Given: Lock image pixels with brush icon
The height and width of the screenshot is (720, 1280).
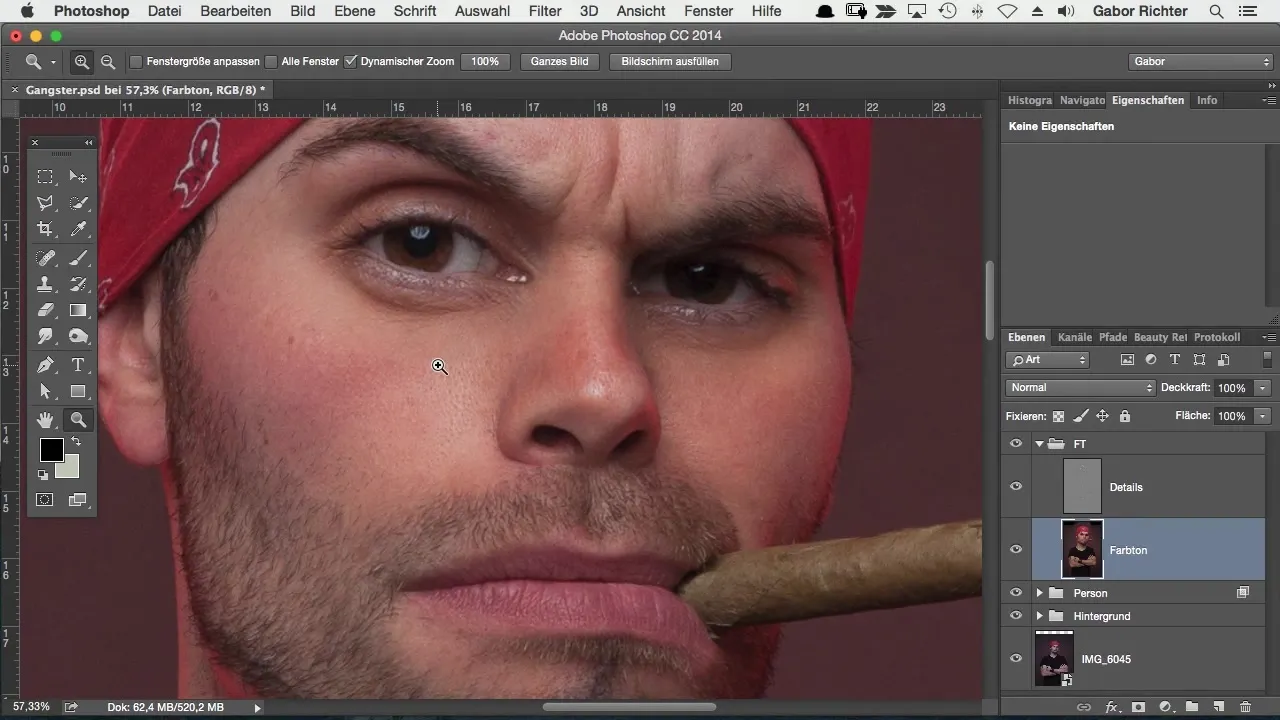Looking at the screenshot, I should [x=1080, y=416].
